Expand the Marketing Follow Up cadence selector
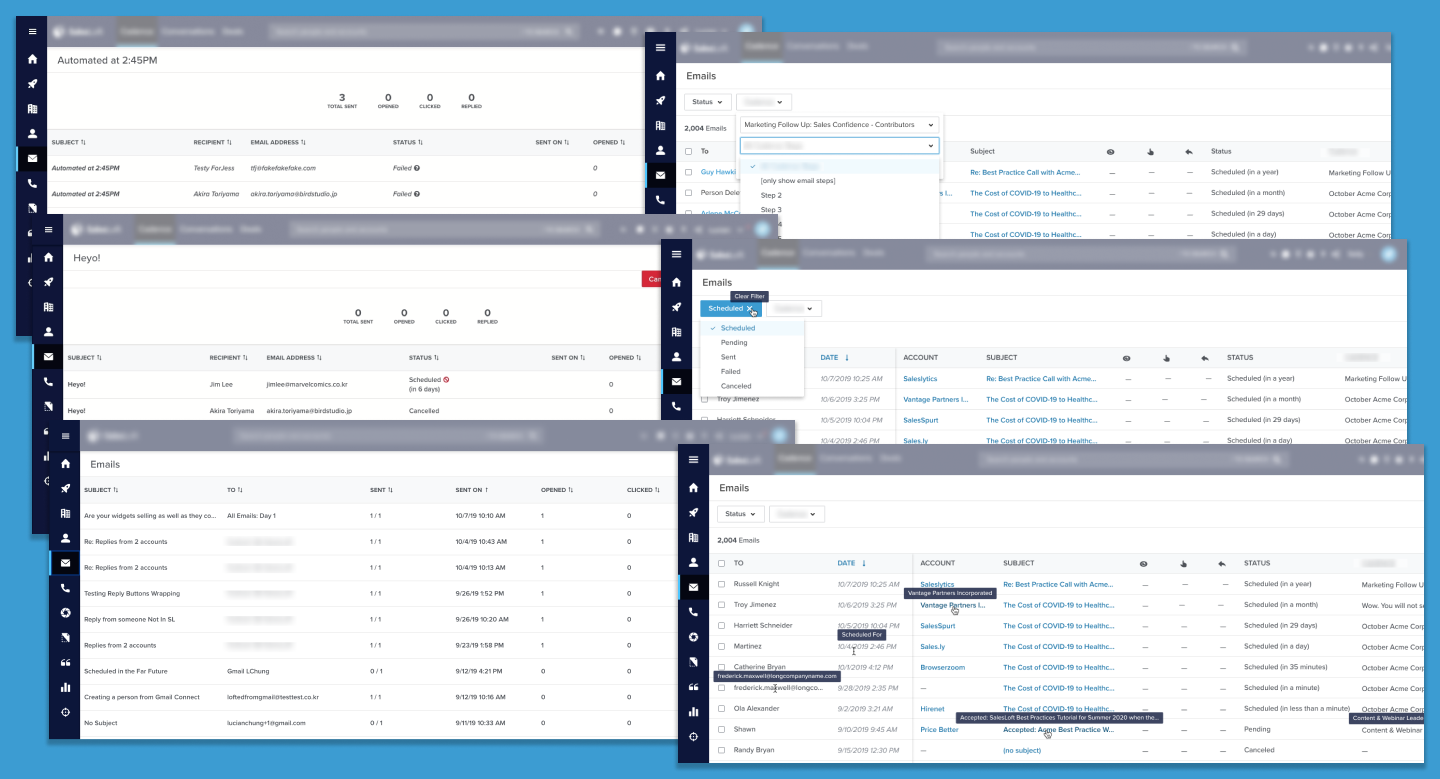 [838, 124]
